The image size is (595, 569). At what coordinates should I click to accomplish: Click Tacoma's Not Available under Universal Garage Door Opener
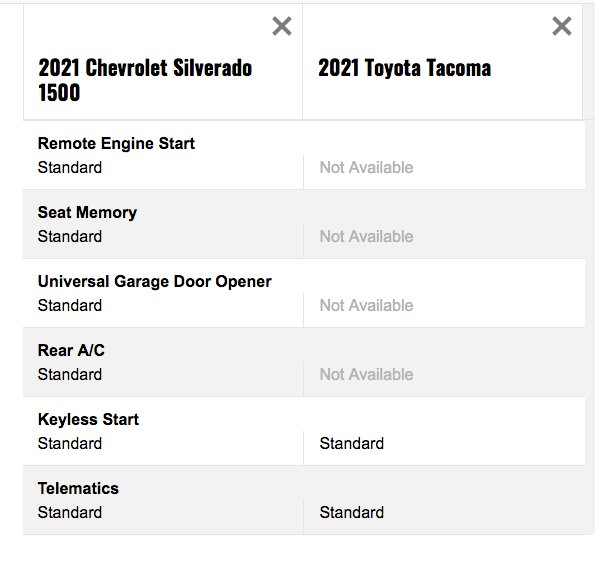pos(366,306)
